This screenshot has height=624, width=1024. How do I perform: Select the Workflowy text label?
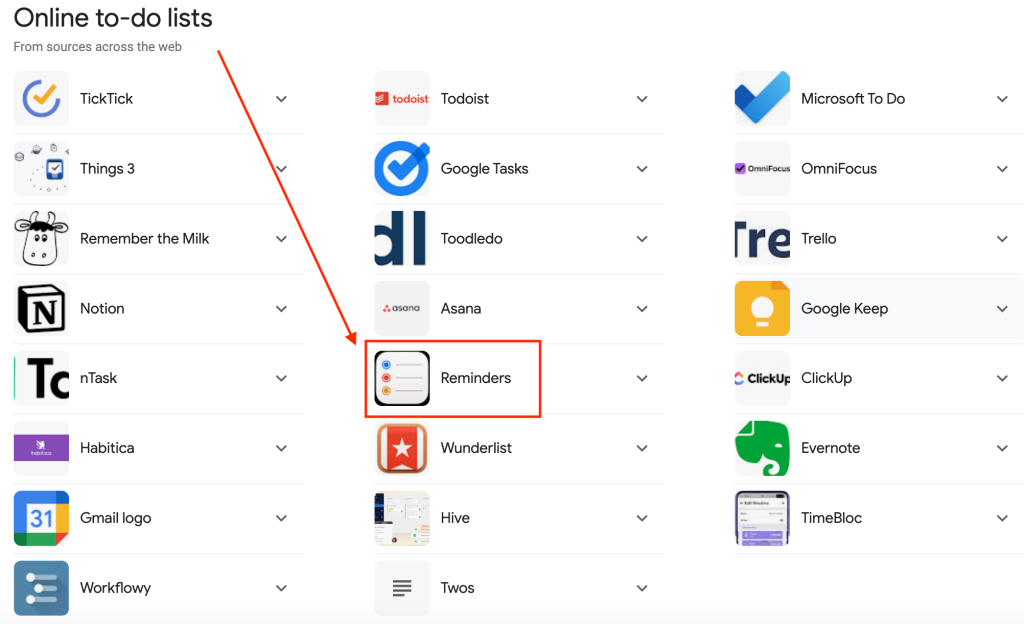click(115, 588)
